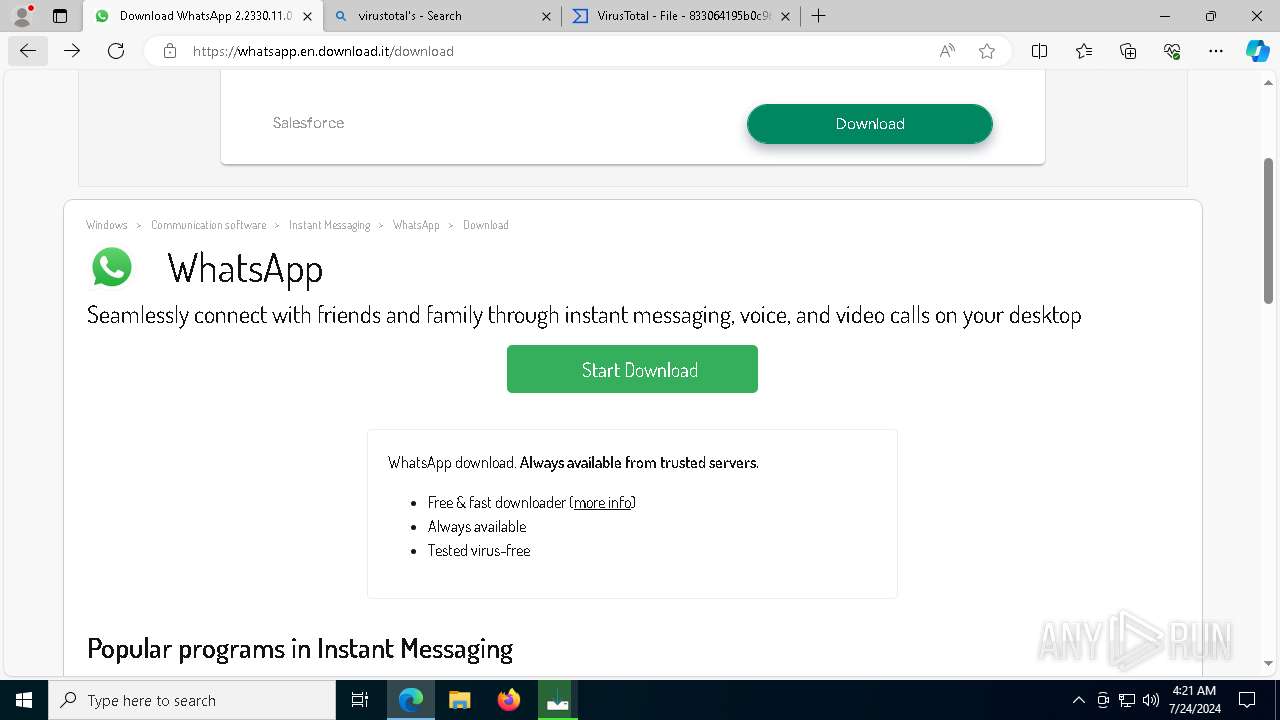Open volume control in tray

pos(1150,700)
